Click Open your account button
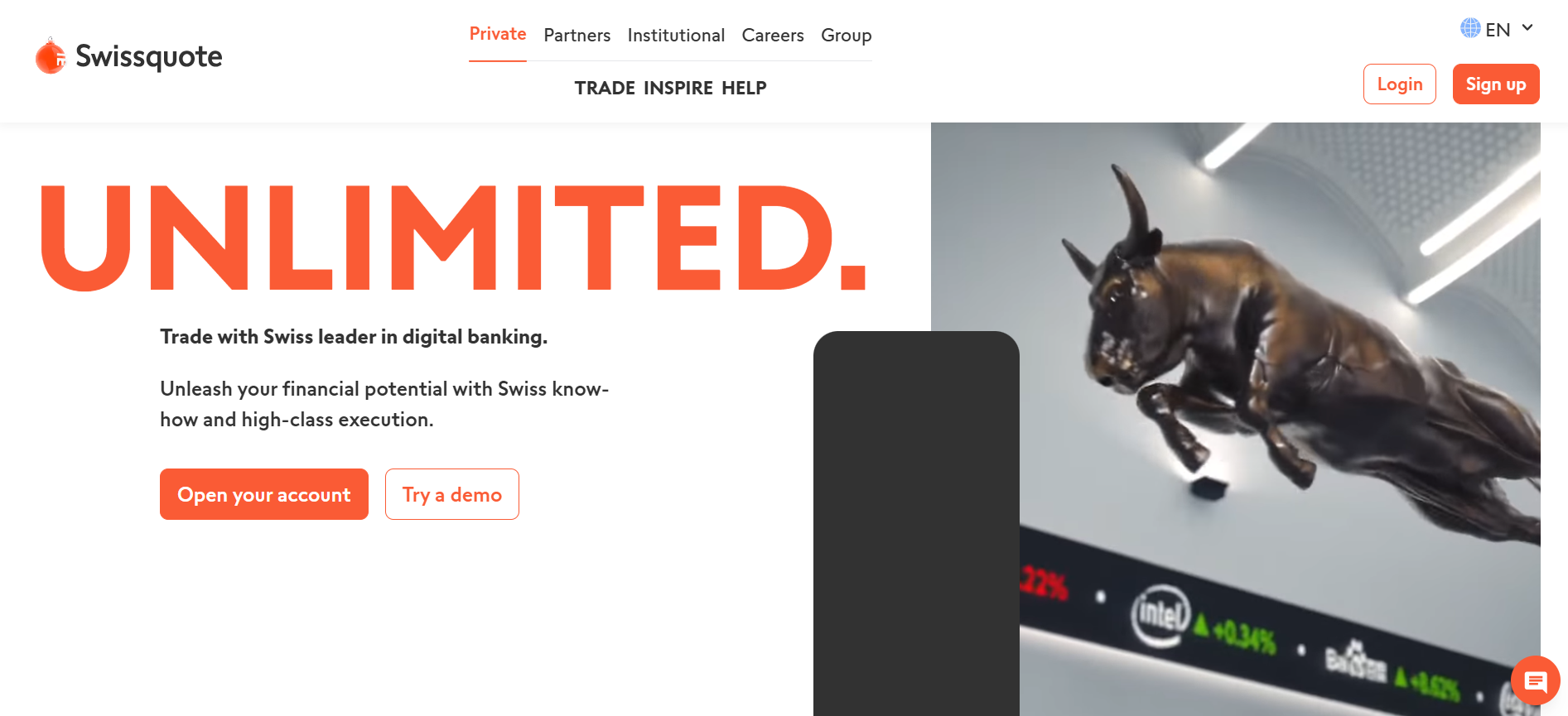The height and width of the screenshot is (716, 1568). 264,494
